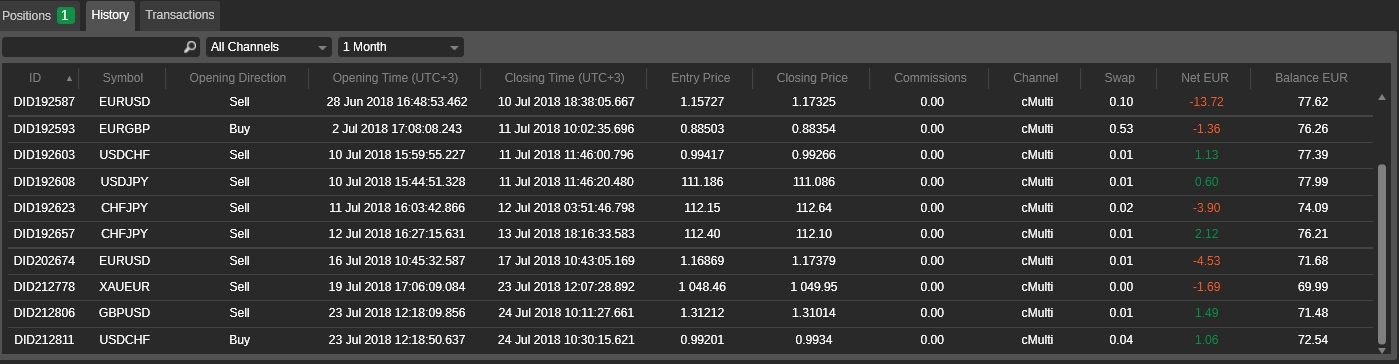Sort by the ID column arrow
The image size is (1399, 364).
coord(70,78)
